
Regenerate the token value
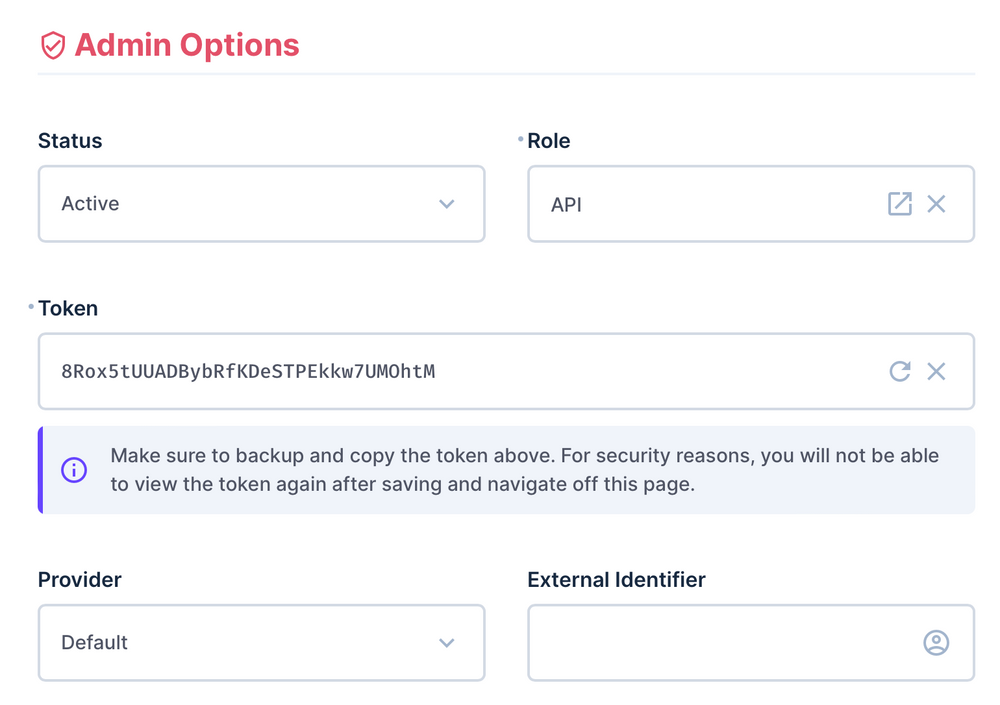click(x=899, y=371)
